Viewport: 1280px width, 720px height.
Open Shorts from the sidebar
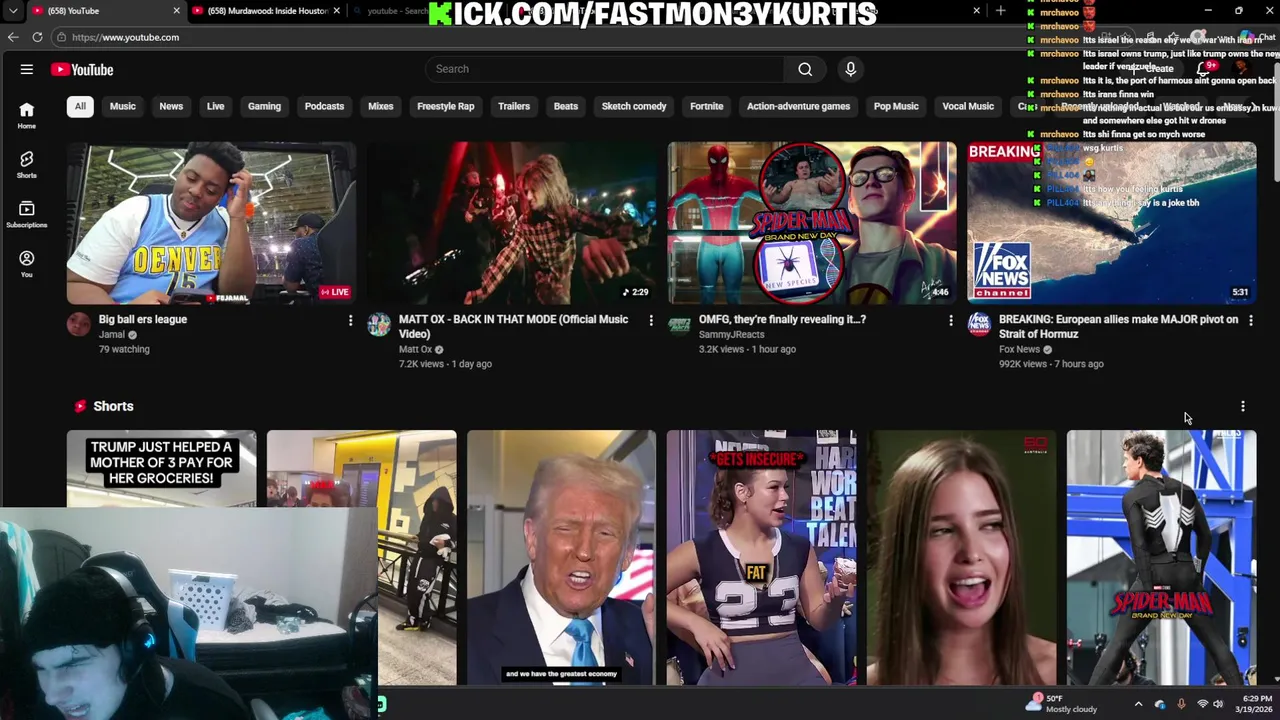pyautogui.click(x=27, y=165)
